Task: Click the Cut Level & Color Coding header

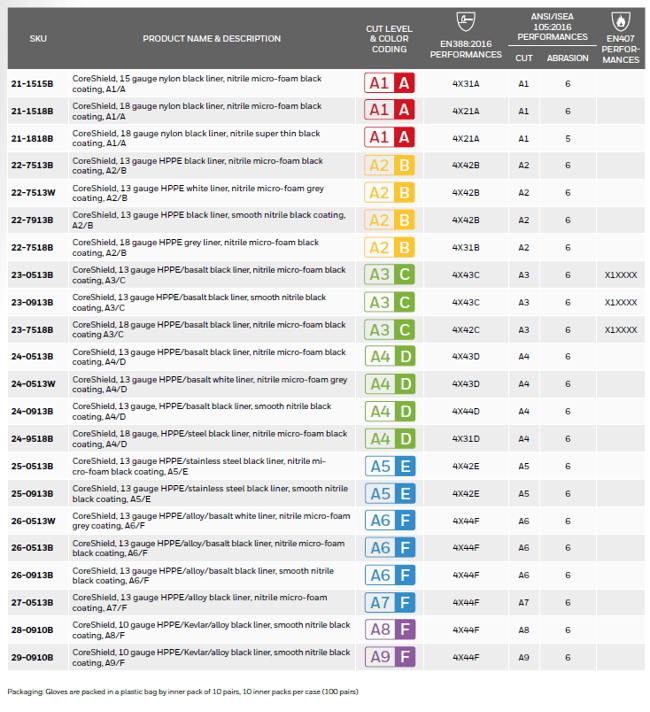Action: coord(389,39)
